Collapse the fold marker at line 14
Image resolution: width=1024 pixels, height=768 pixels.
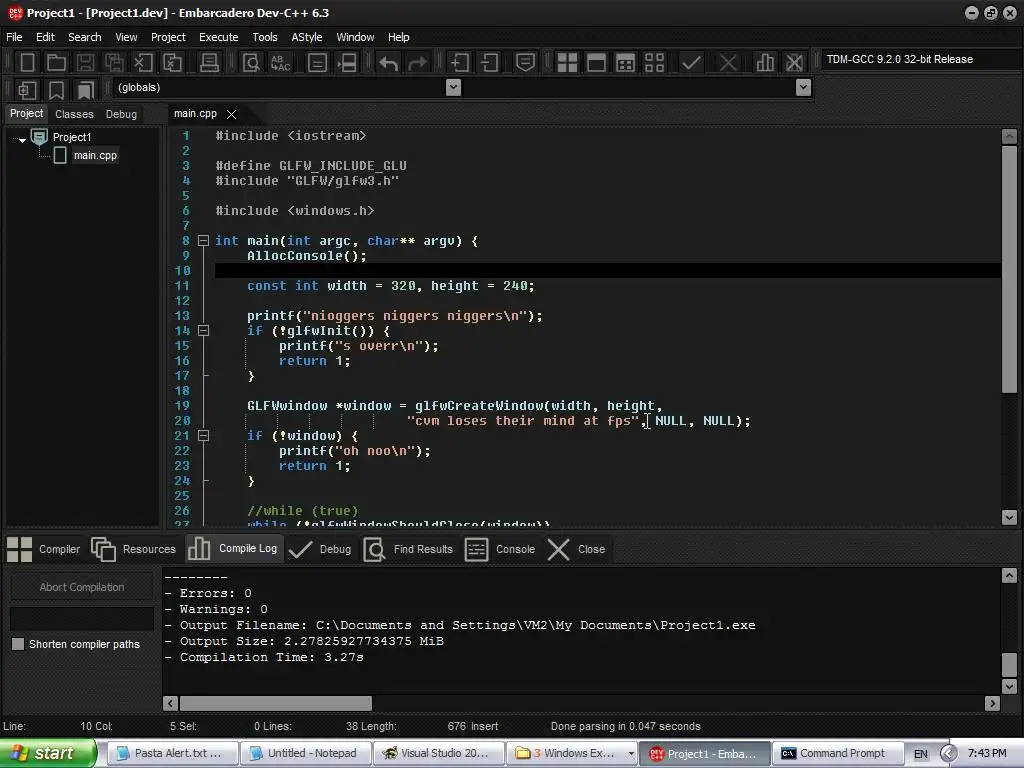pyautogui.click(x=203, y=330)
